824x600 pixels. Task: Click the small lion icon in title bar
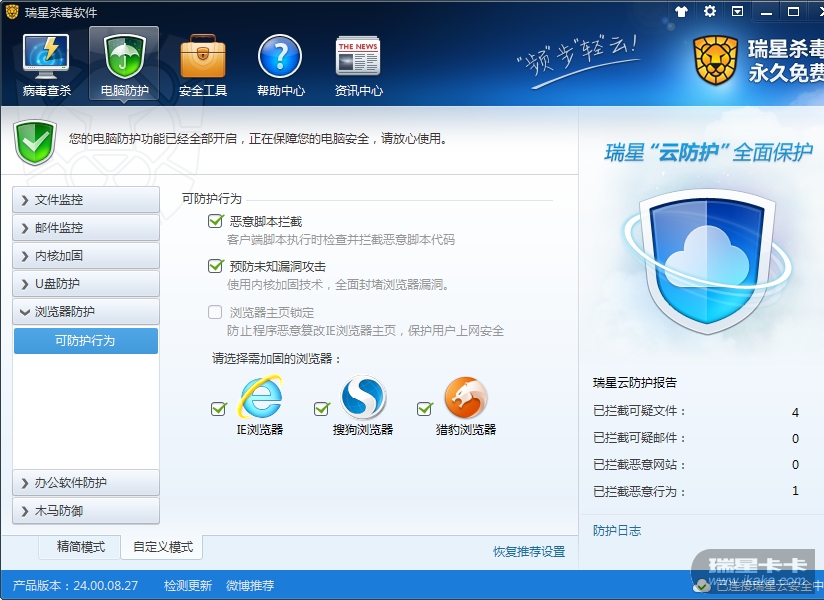(x=12, y=11)
